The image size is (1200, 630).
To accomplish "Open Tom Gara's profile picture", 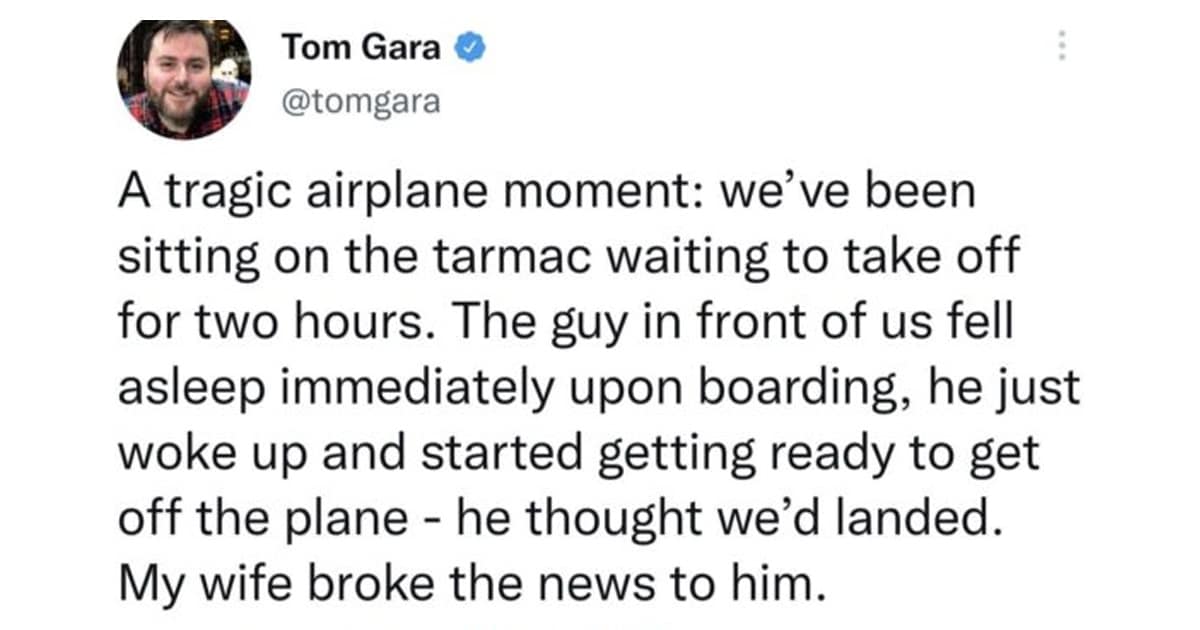I will tap(184, 79).
